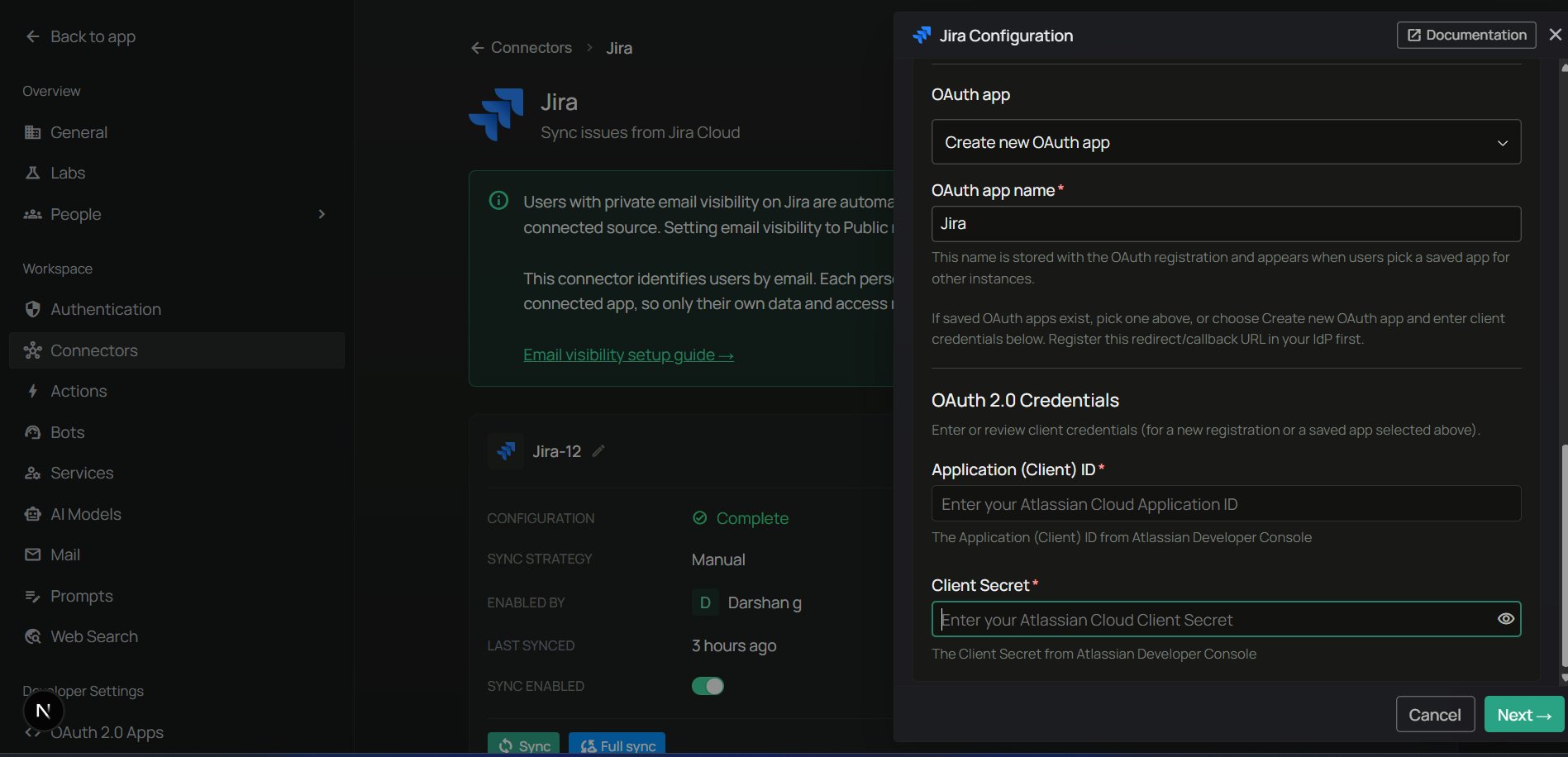Click the Jira-12 instance logo icon
1568x757 pixels.
[x=505, y=451]
